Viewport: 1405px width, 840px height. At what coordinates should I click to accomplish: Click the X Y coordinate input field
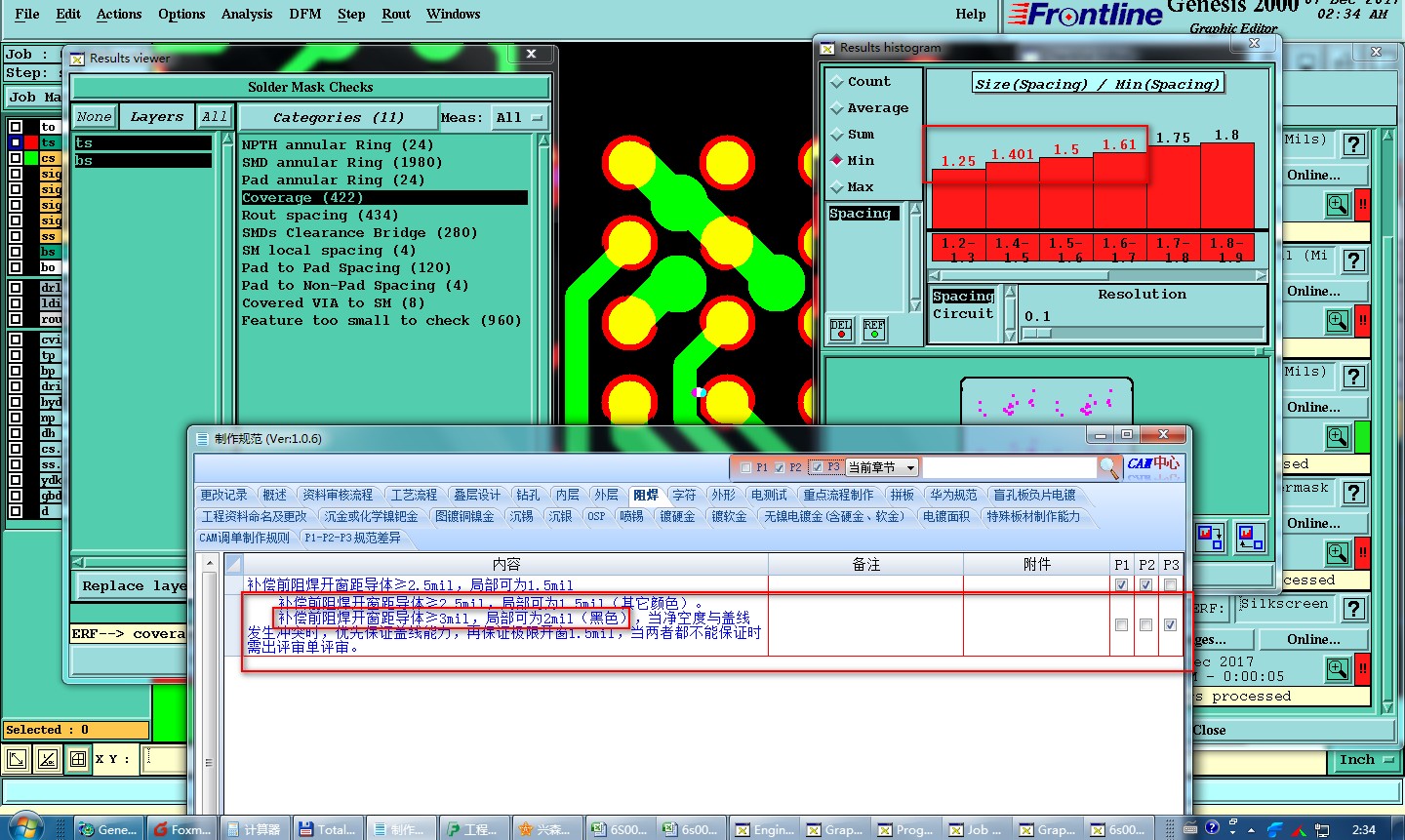166,759
